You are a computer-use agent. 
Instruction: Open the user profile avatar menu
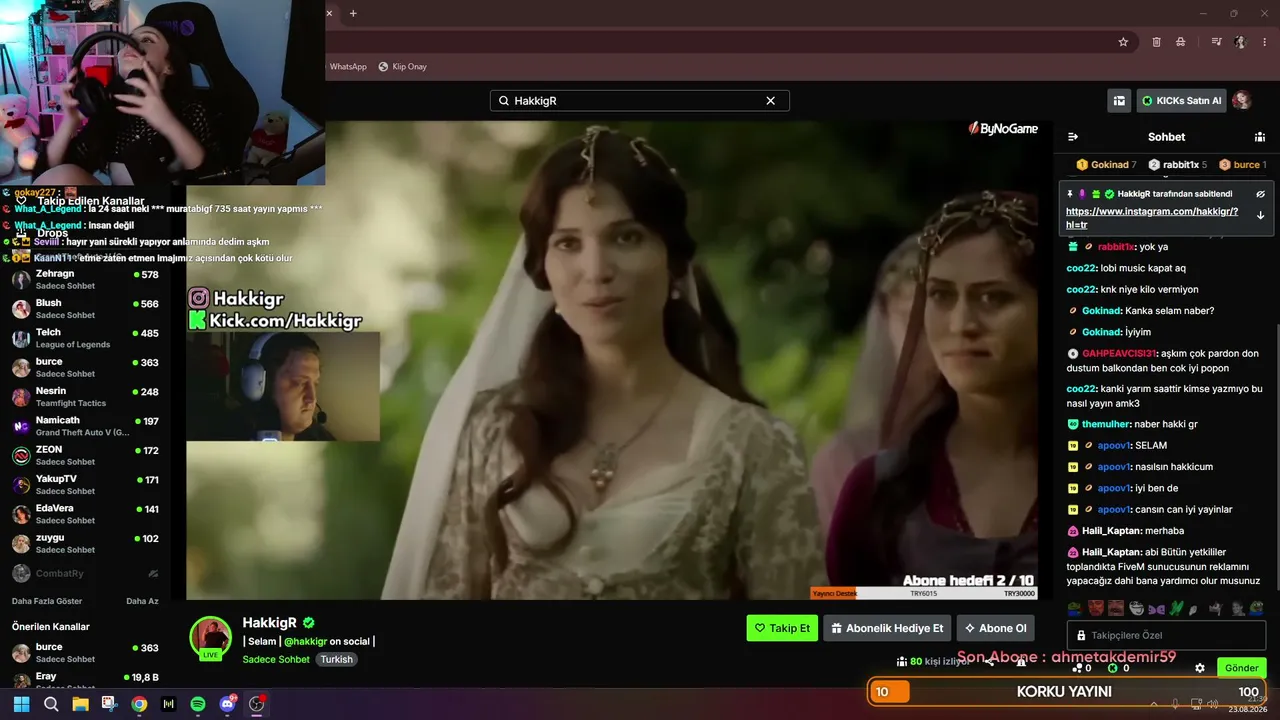[x=1242, y=100]
